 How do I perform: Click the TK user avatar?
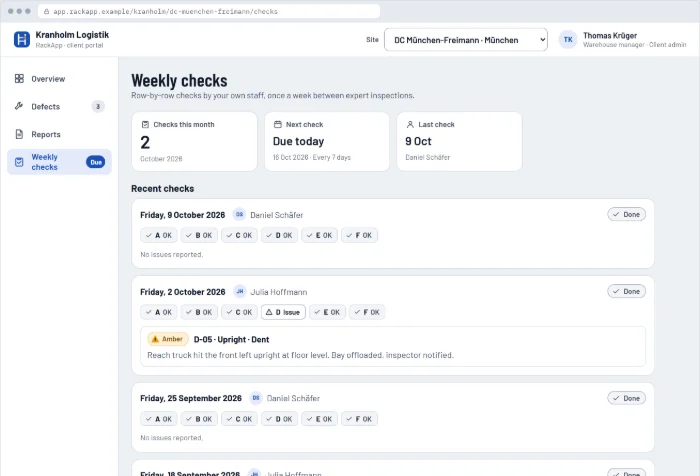click(x=568, y=39)
